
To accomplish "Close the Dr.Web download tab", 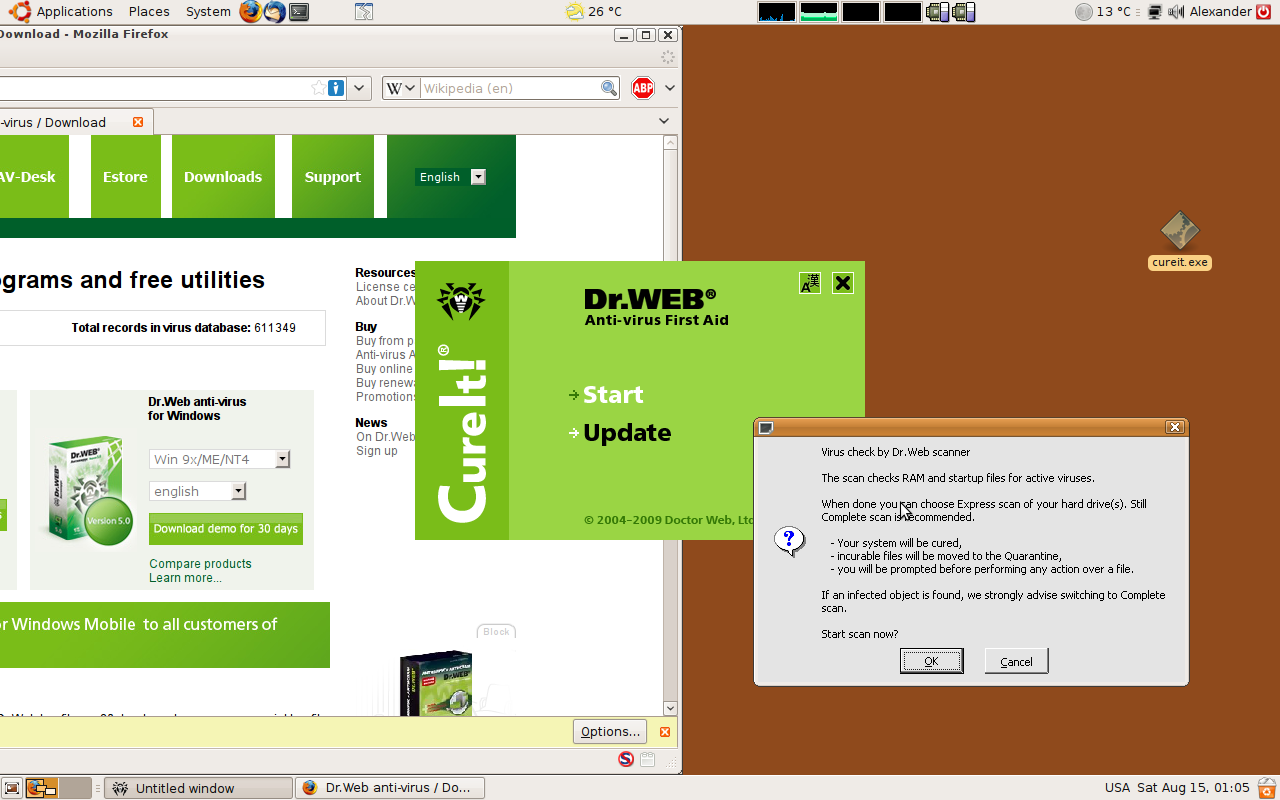I will click(138, 122).
